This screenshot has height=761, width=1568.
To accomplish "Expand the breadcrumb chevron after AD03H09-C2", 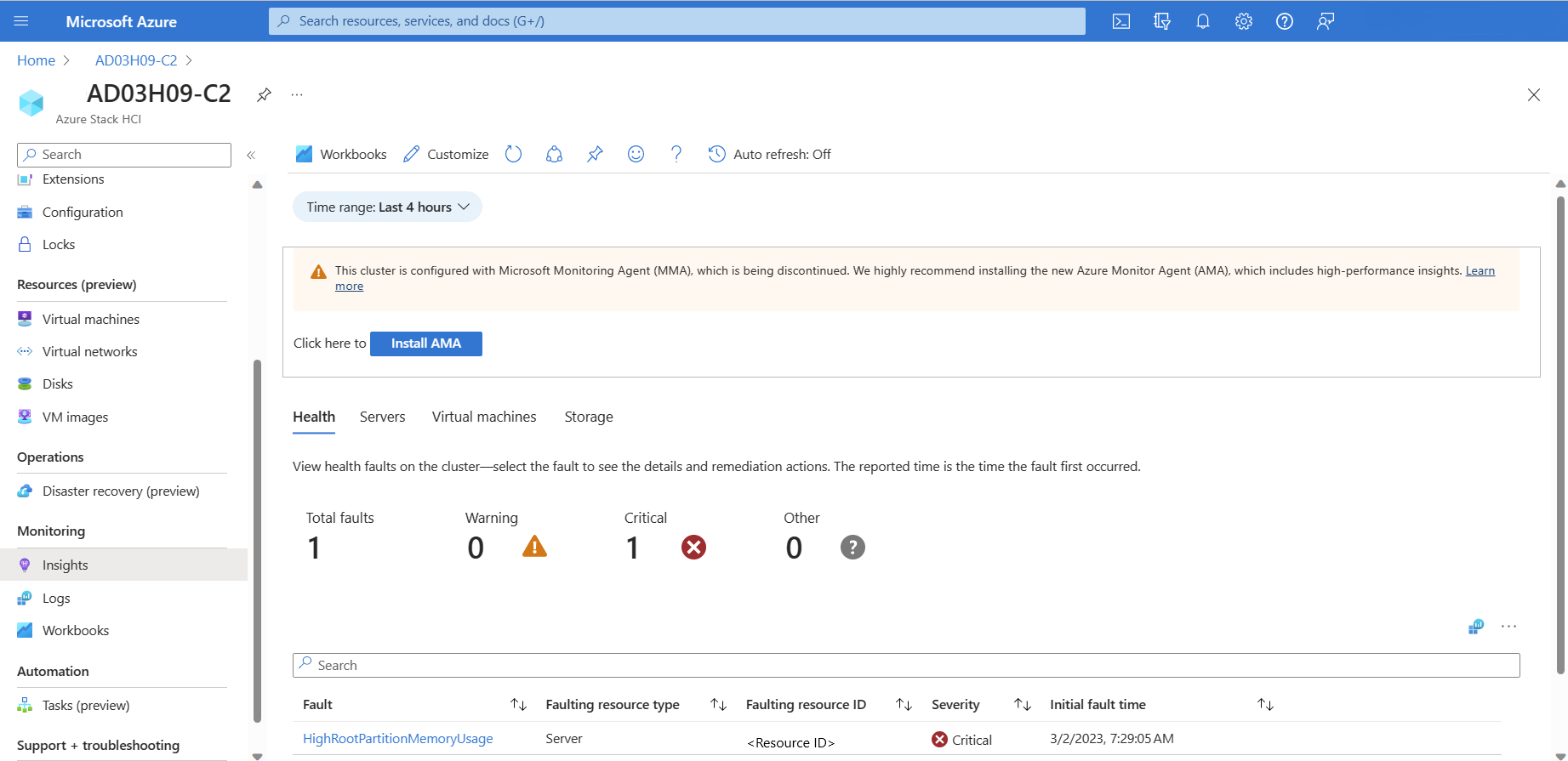I will 189,60.
